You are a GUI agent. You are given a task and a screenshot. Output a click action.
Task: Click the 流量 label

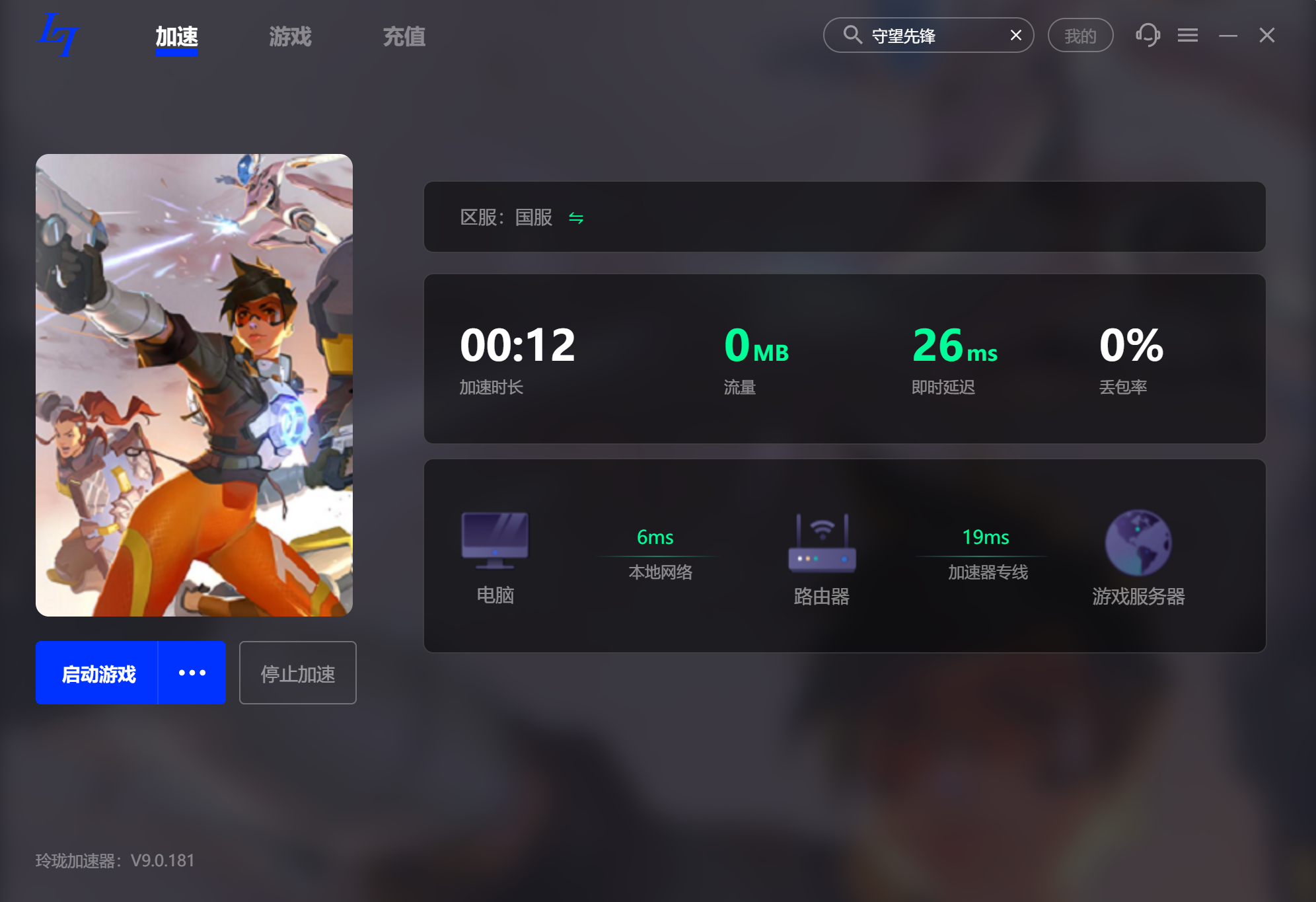pyautogui.click(x=740, y=387)
